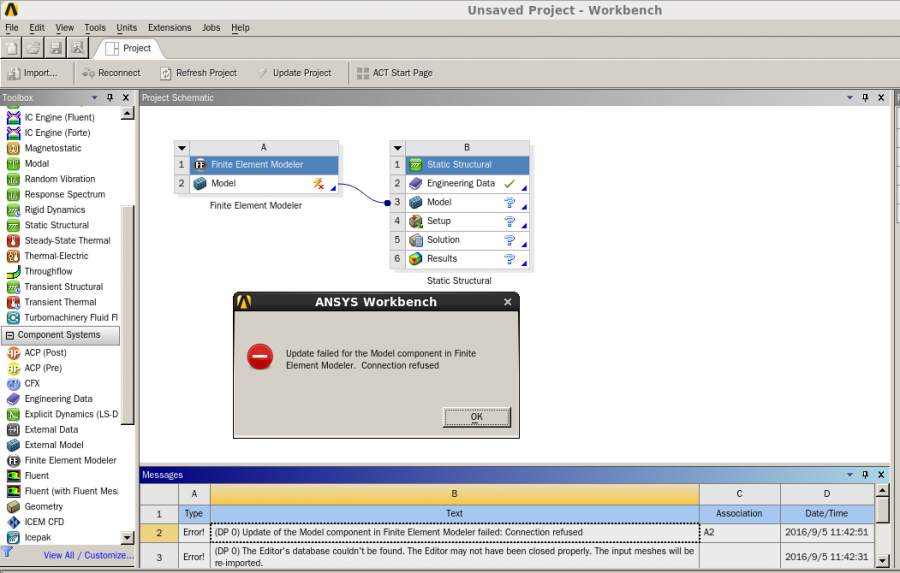
Task: Select the Project tab
Action: pos(129,48)
